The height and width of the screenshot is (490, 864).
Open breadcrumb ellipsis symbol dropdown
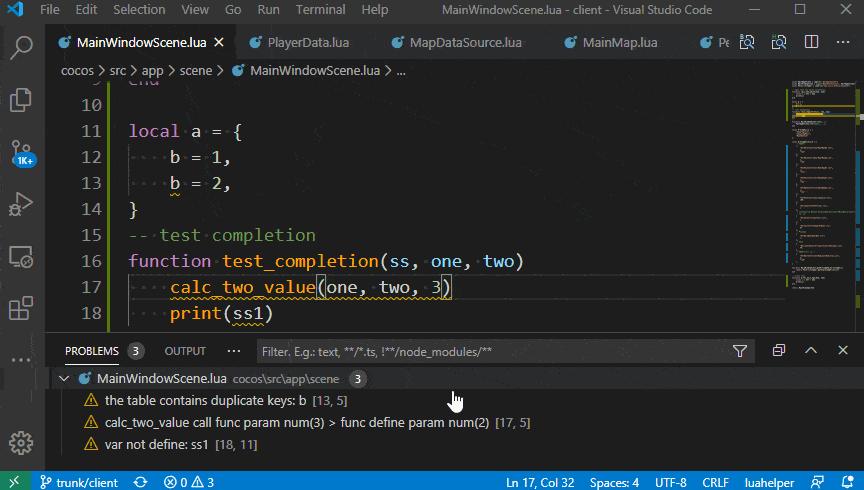tap(401, 71)
